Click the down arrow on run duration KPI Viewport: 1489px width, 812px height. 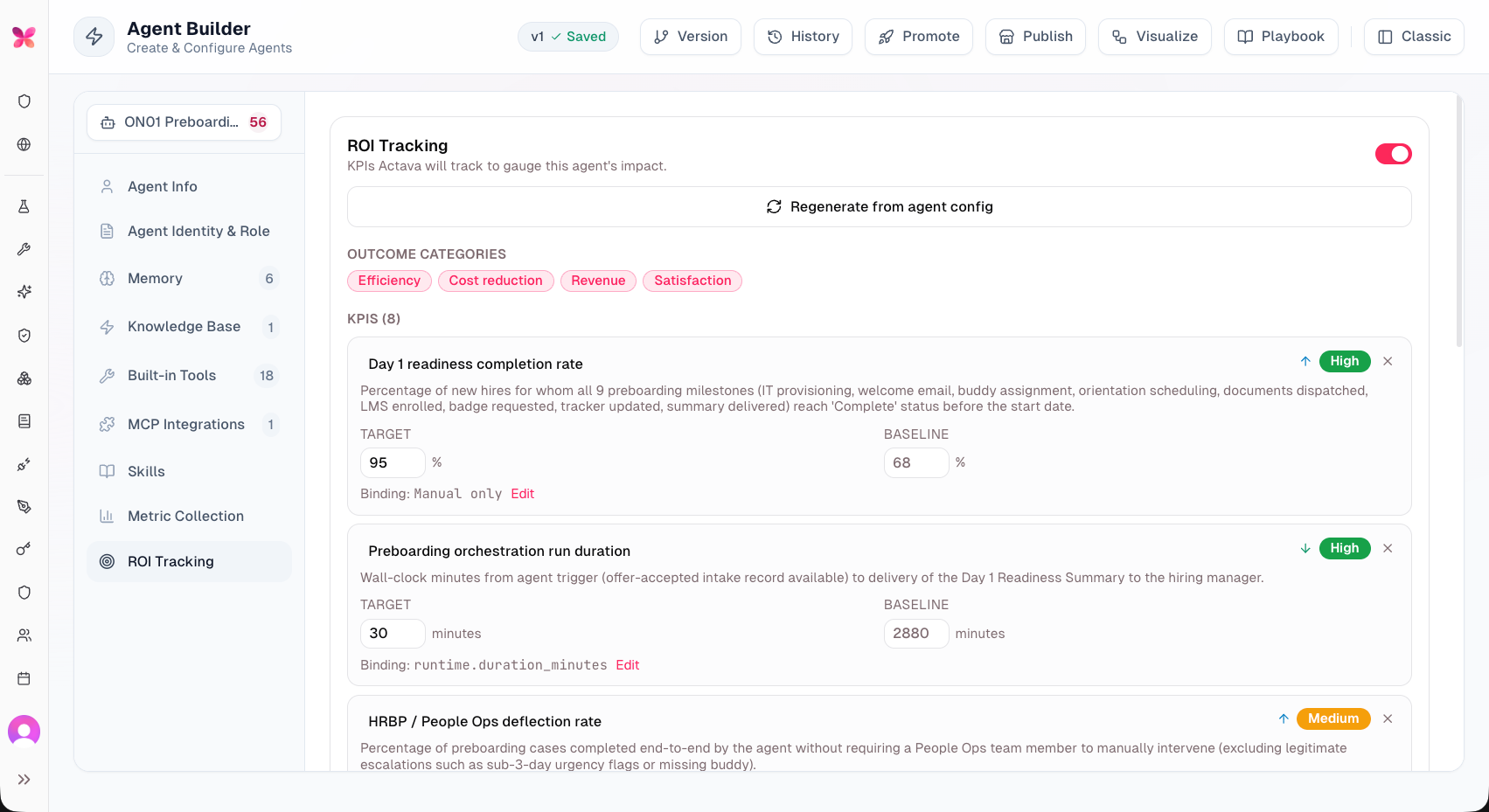pyautogui.click(x=1305, y=548)
